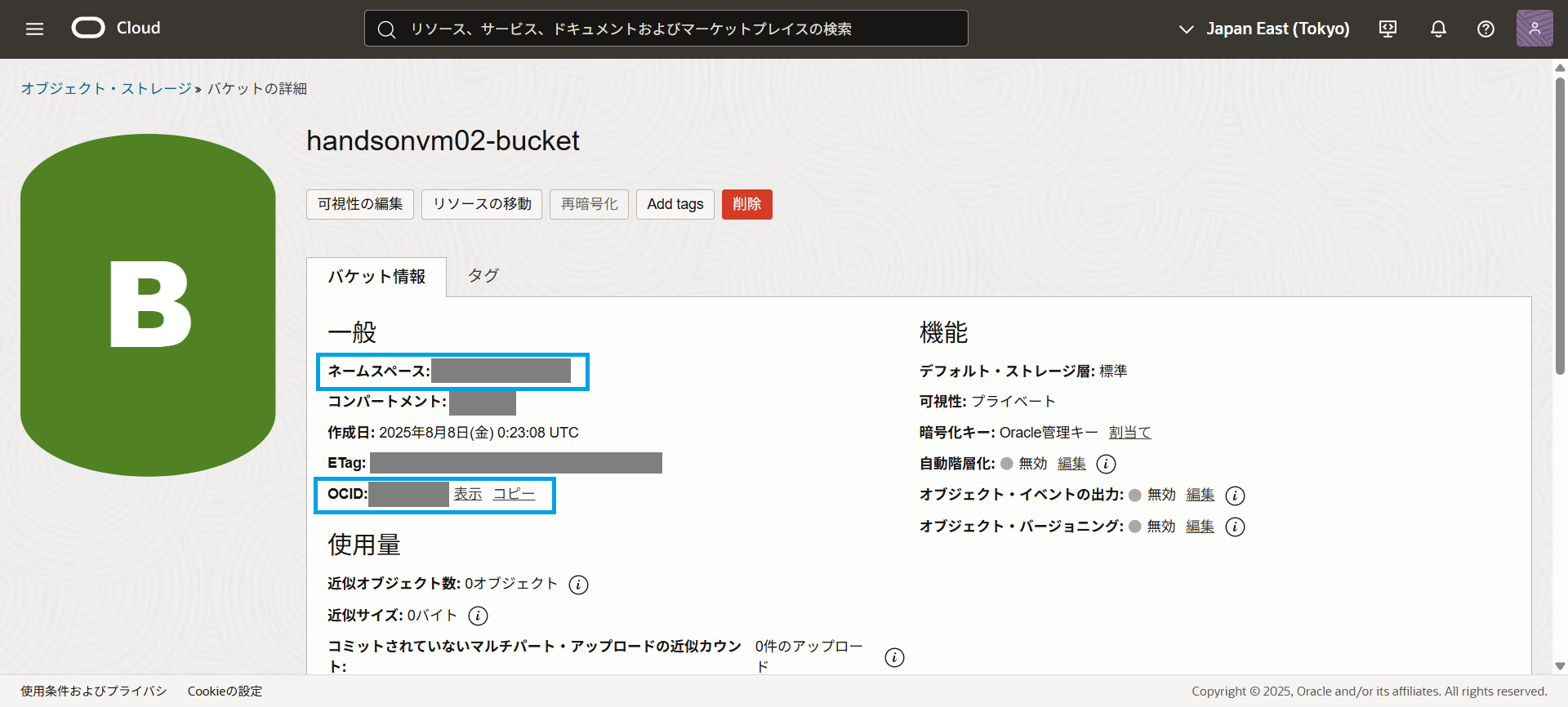Open the notifications bell
Viewport: 1568px width, 707px height.
click(x=1438, y=29)
